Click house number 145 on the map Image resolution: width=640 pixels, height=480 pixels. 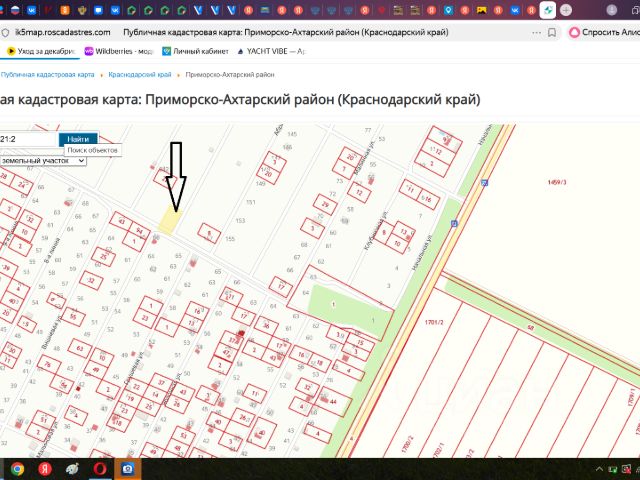292,134
